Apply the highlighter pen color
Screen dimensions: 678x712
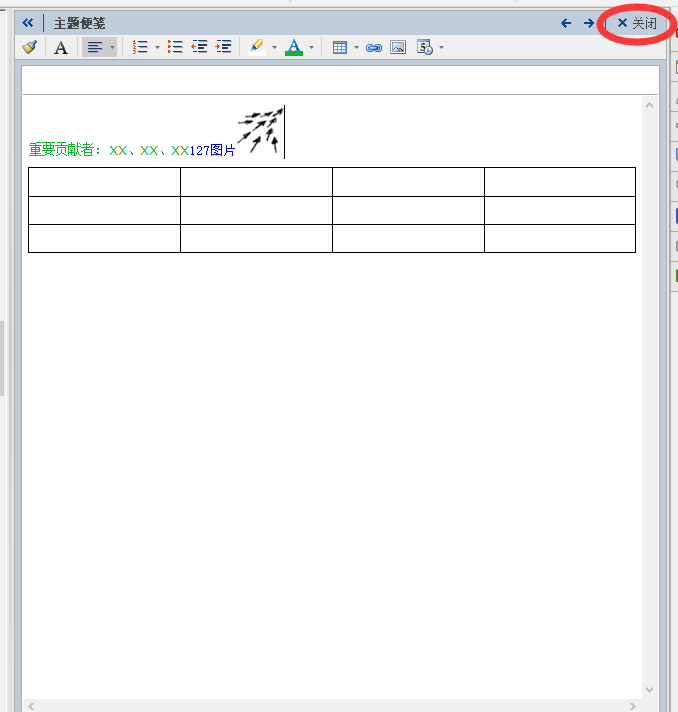point(257,47)
